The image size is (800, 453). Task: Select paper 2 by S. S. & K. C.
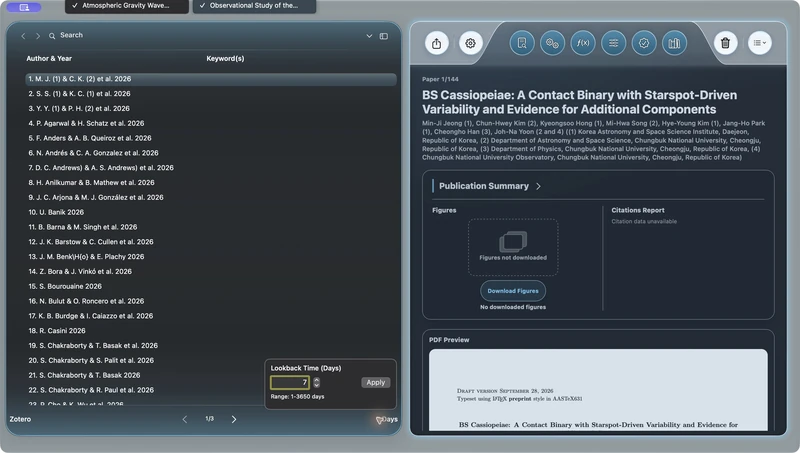click(x=211, y=94)
